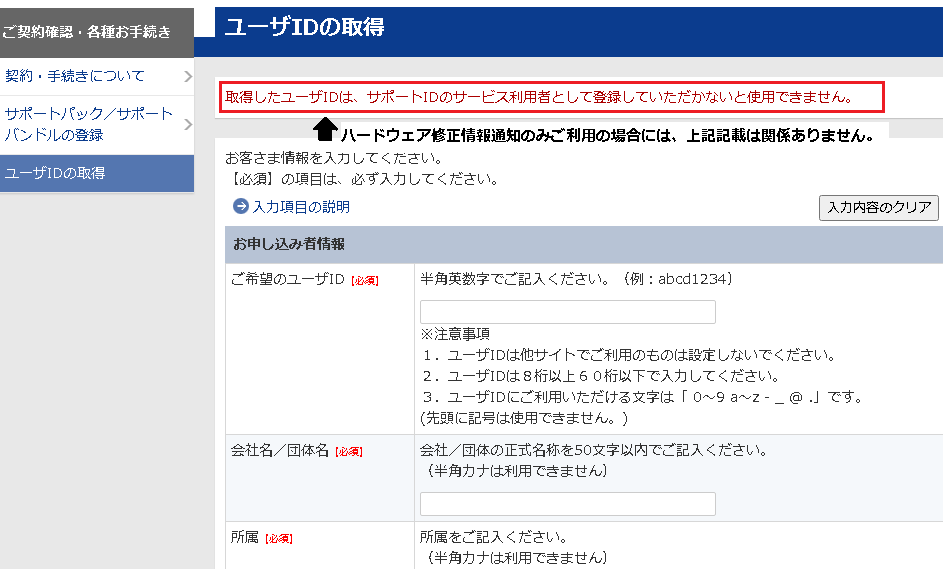The width and height of the screenshot is (943, 569).
Task: Expand the chevron beside 契約・手続きについて
Action: click(x=187, y=76)
